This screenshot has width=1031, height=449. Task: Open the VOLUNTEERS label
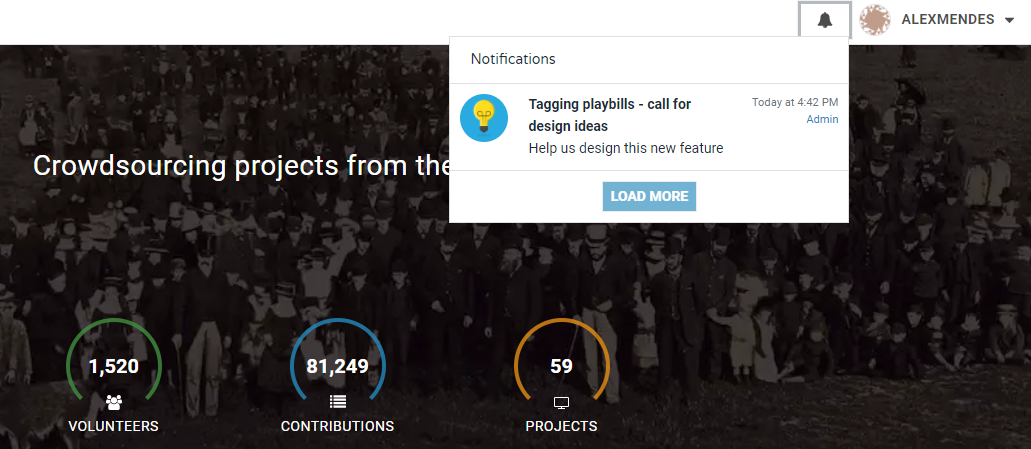(113, 426)
